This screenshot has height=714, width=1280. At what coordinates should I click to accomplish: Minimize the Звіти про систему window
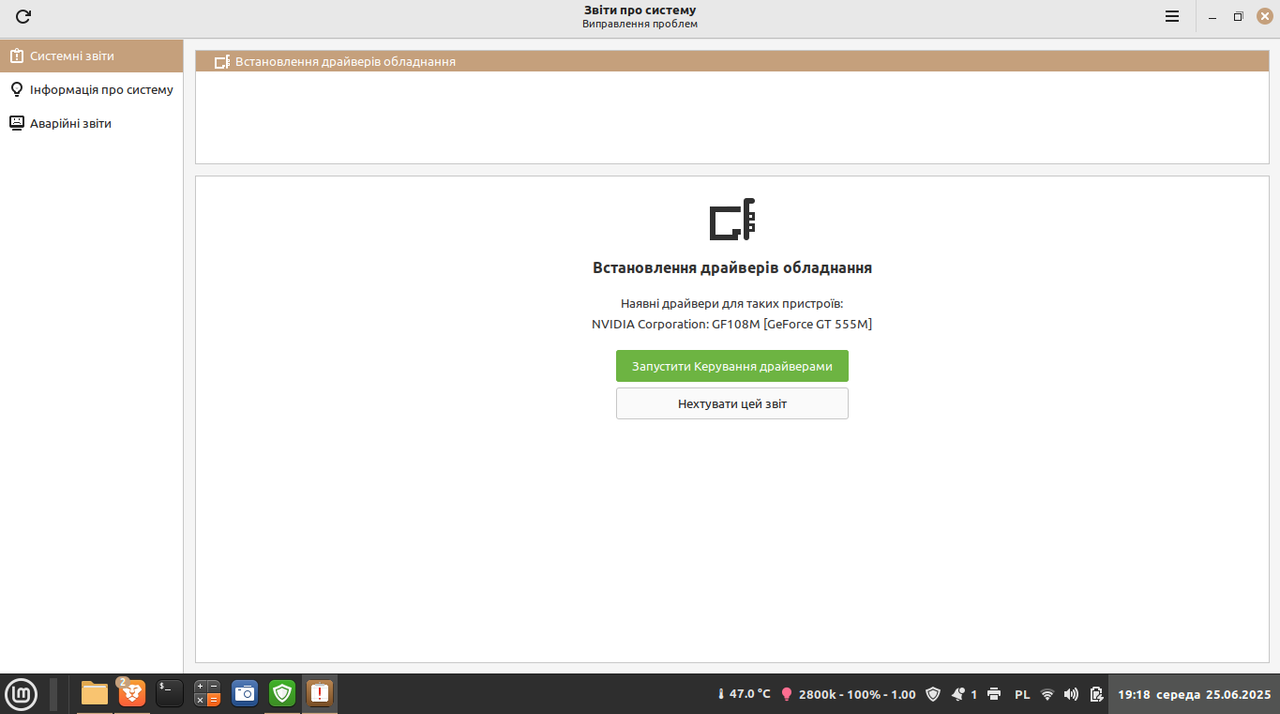pos(1212,16)
